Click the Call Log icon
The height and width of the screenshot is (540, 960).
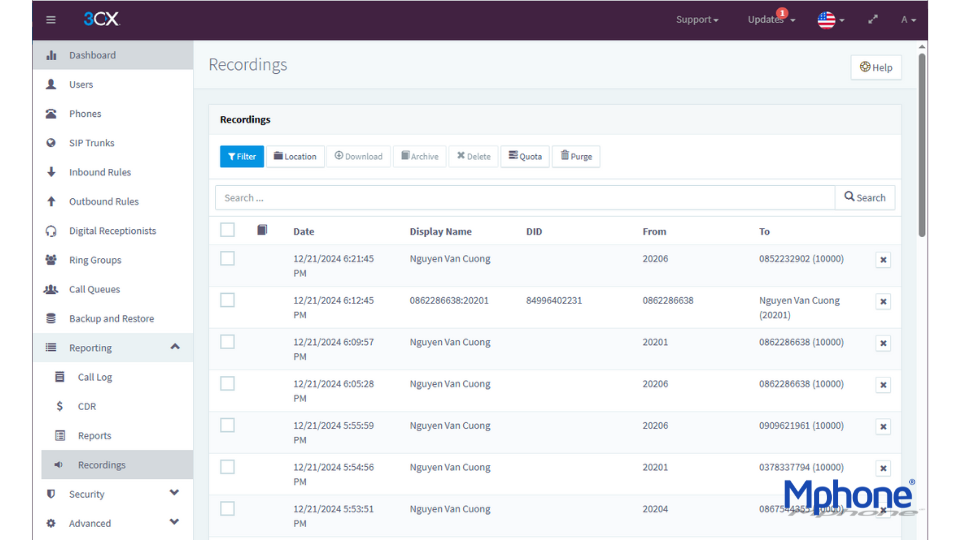pyautogui.click(x=60, y=377)
